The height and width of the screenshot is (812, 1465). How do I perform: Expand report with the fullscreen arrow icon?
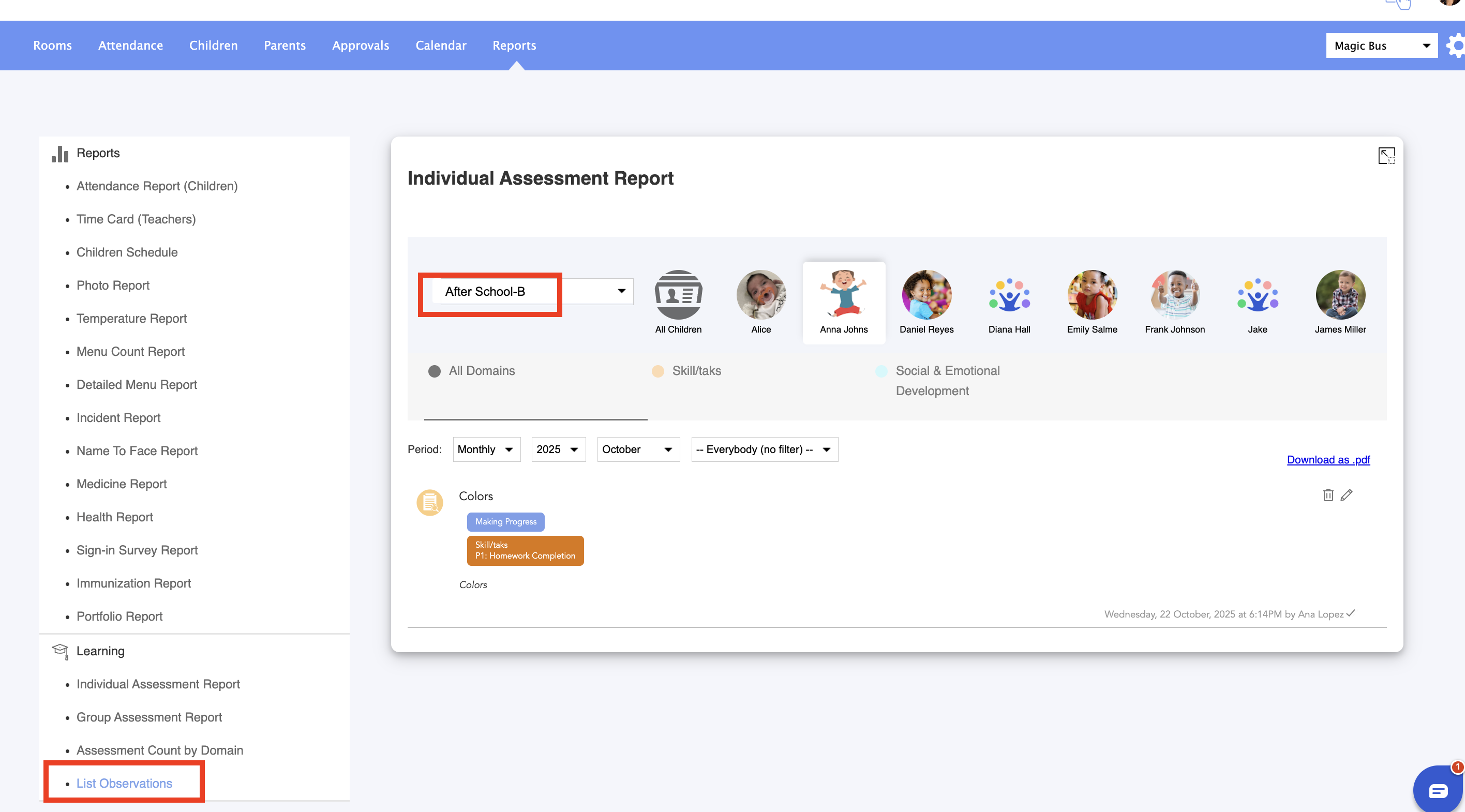1386,155
